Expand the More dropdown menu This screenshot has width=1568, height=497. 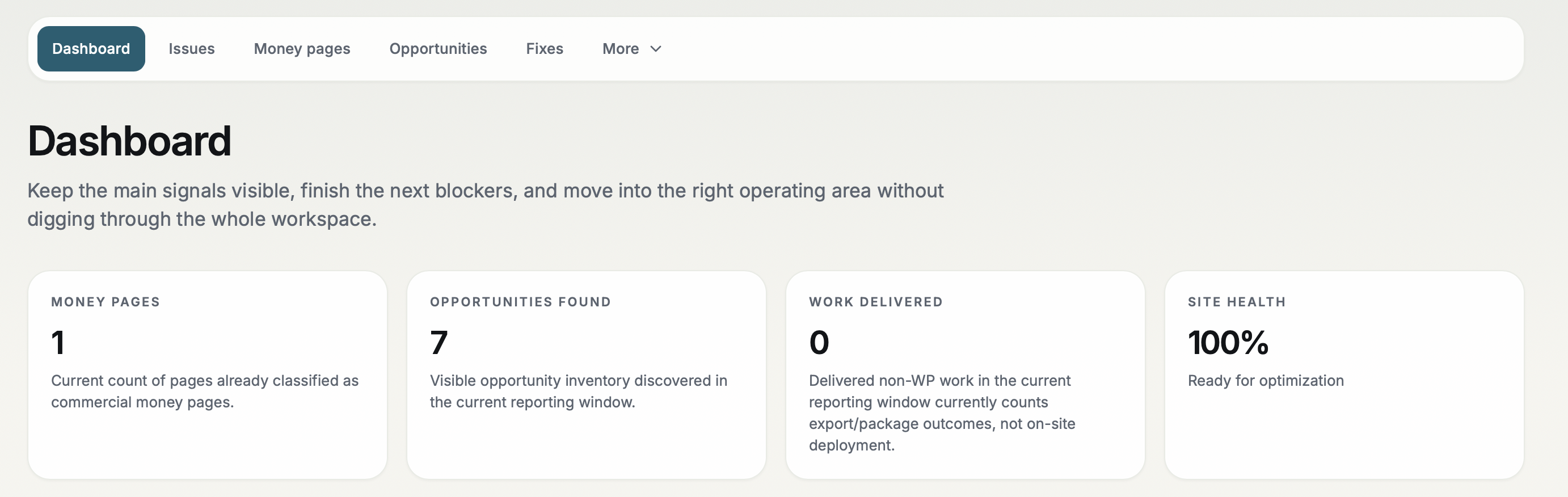click(631, 49)
